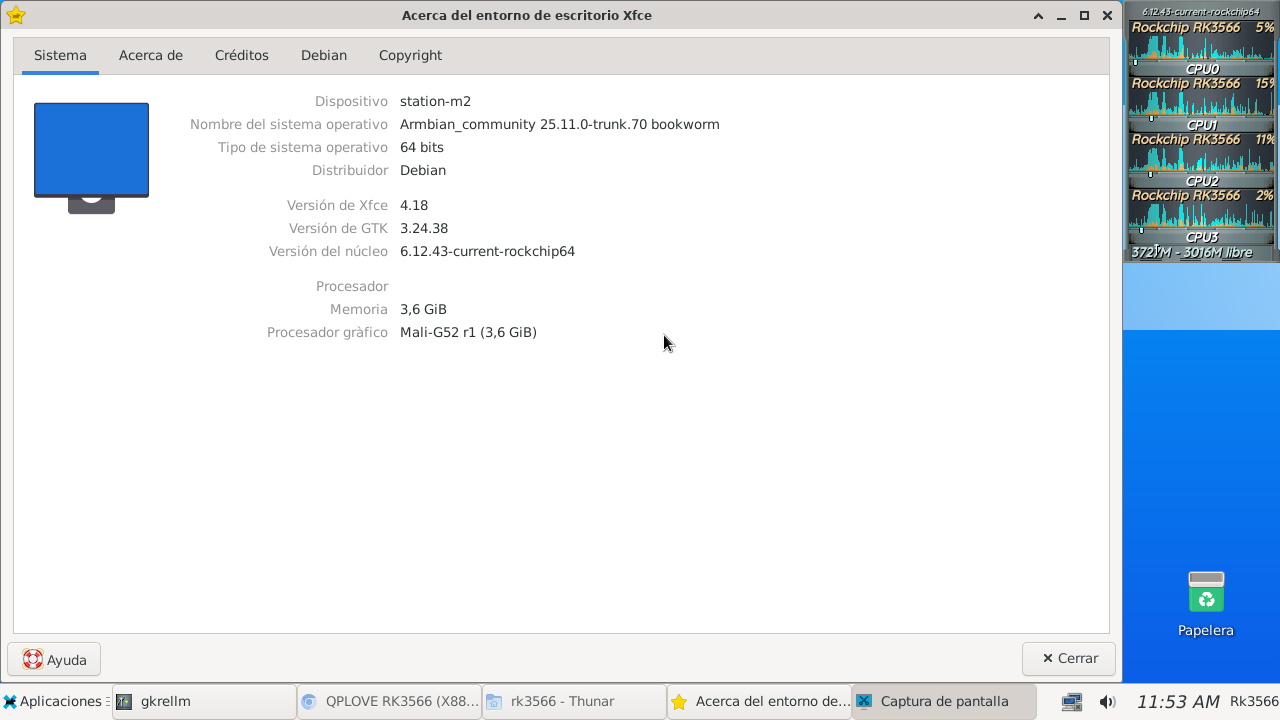Click the Distribuidor value Debian

coord(423,170)
